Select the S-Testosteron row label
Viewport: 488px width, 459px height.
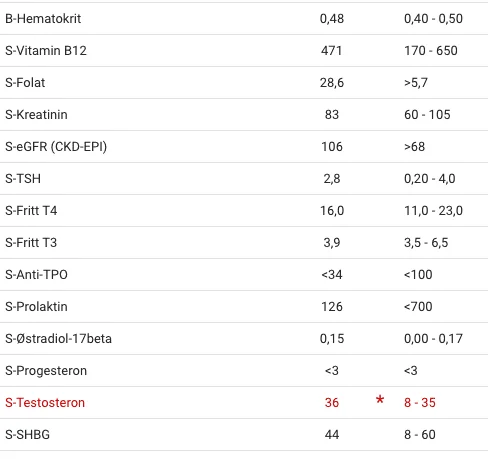(x=45, y=403)
